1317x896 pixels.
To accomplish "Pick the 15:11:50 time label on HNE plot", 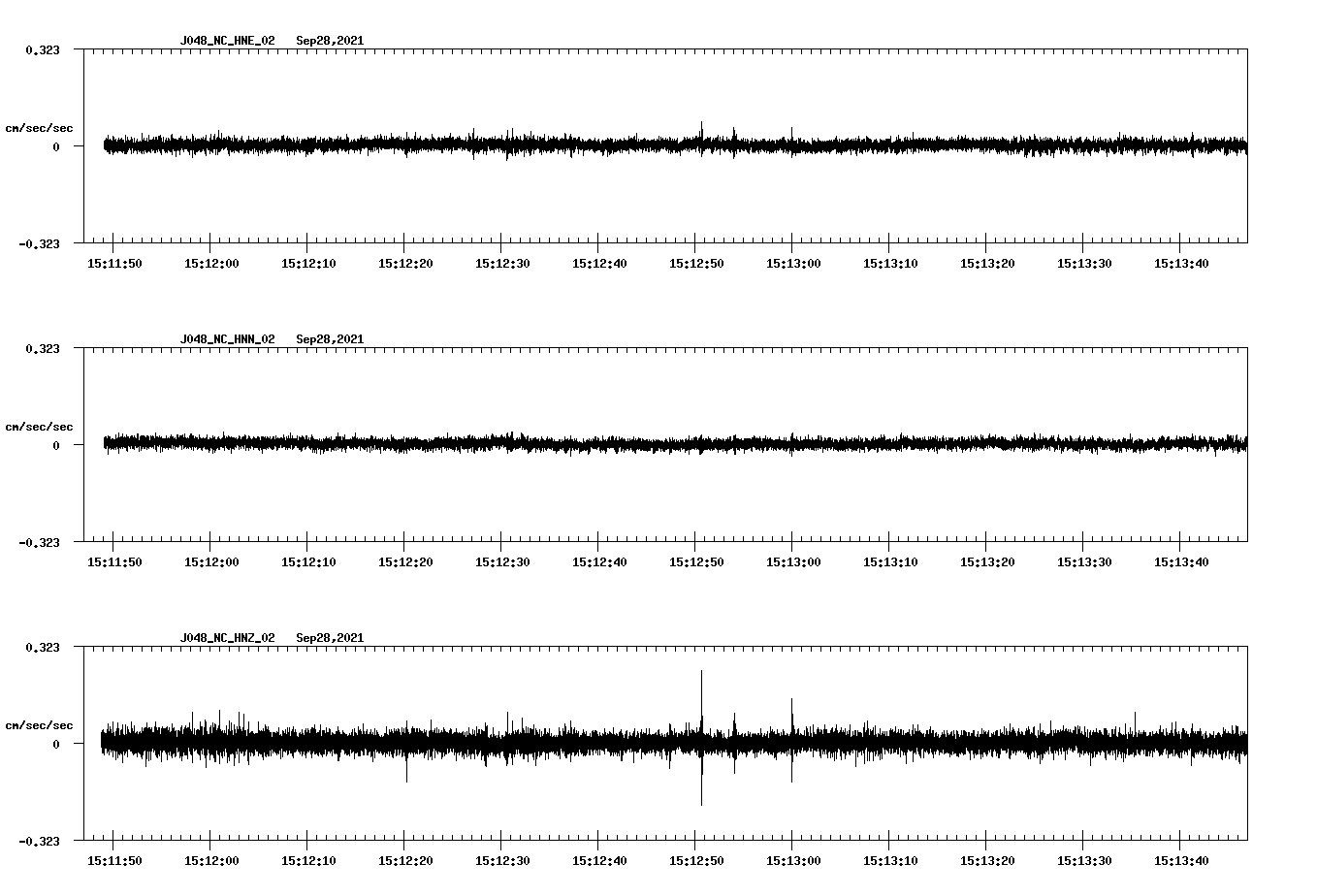I will pos(114,264).
